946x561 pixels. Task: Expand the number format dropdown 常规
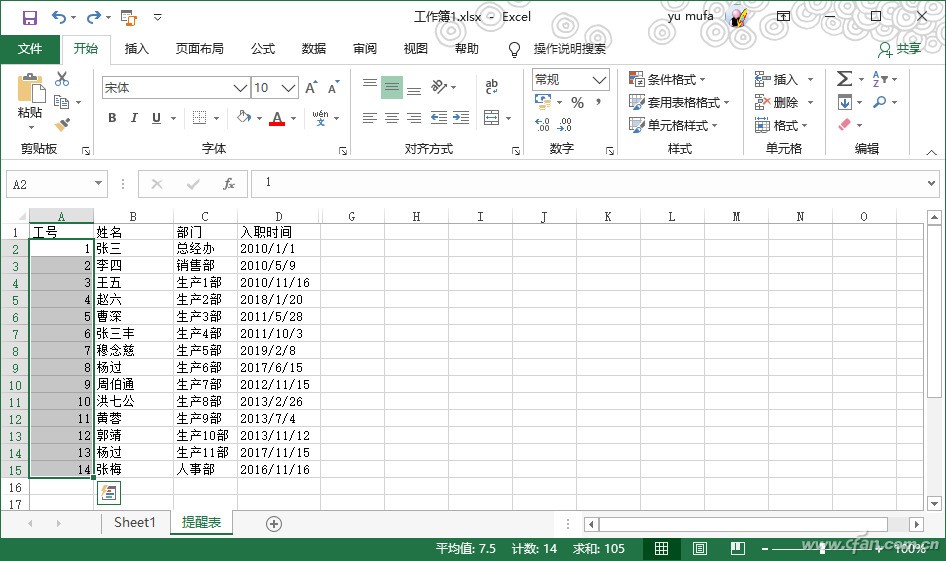pos(600,80)
